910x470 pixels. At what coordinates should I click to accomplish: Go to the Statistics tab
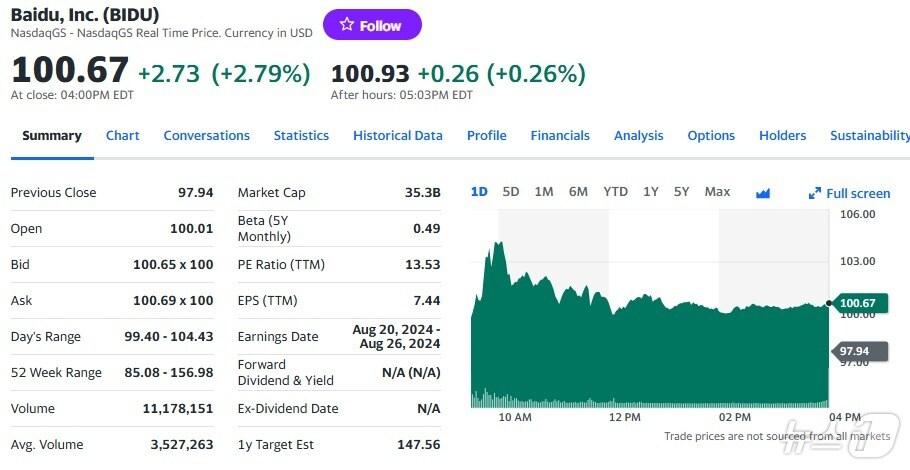click(x=301, y=136)
